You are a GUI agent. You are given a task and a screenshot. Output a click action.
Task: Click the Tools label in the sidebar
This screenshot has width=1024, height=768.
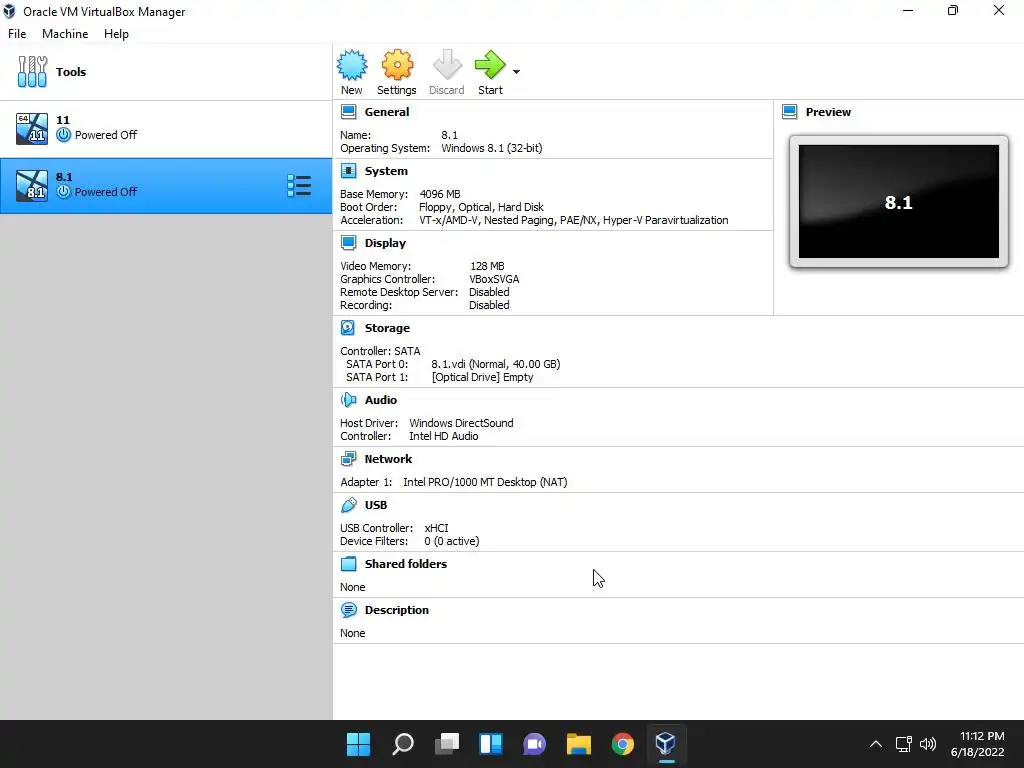click(x=71, y=72)
